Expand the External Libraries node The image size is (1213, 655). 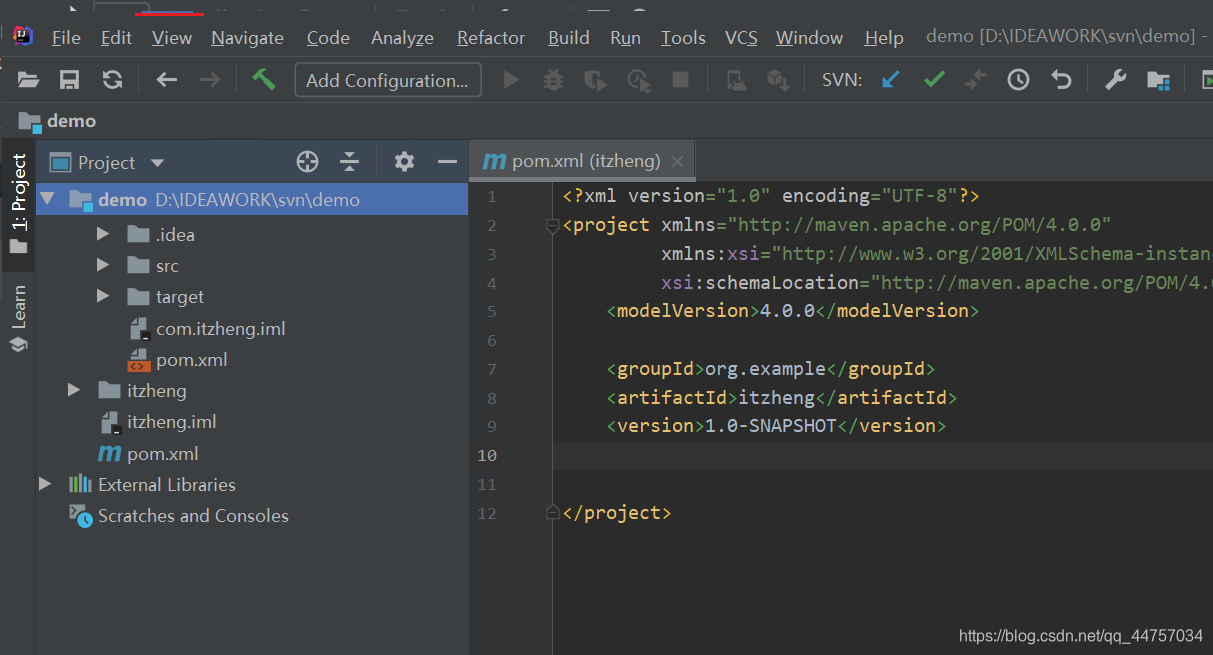[45, 484]
